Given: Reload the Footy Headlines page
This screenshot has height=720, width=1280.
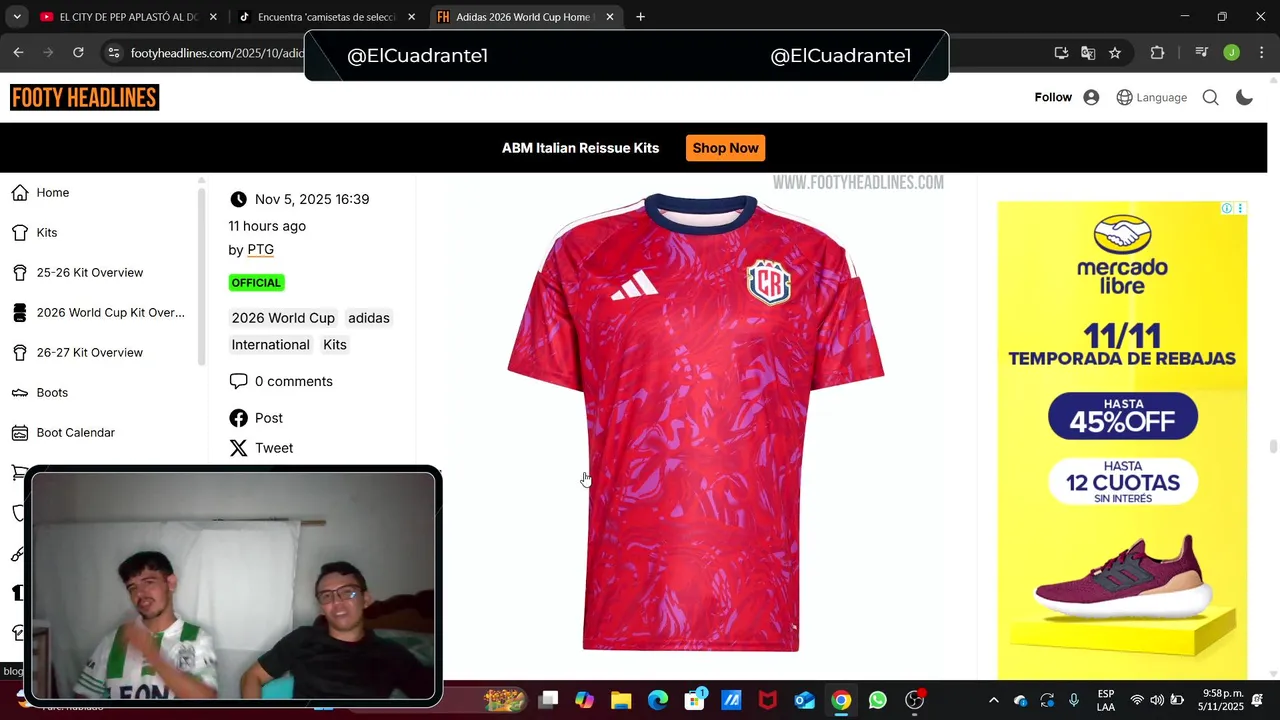Looking at the screenshot, I should (78, 53).
